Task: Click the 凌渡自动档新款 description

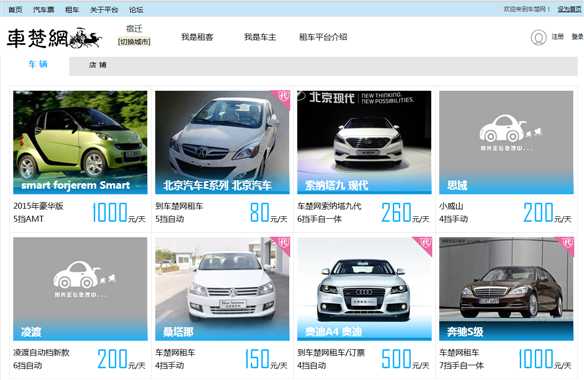Action: tap(41, 352)
